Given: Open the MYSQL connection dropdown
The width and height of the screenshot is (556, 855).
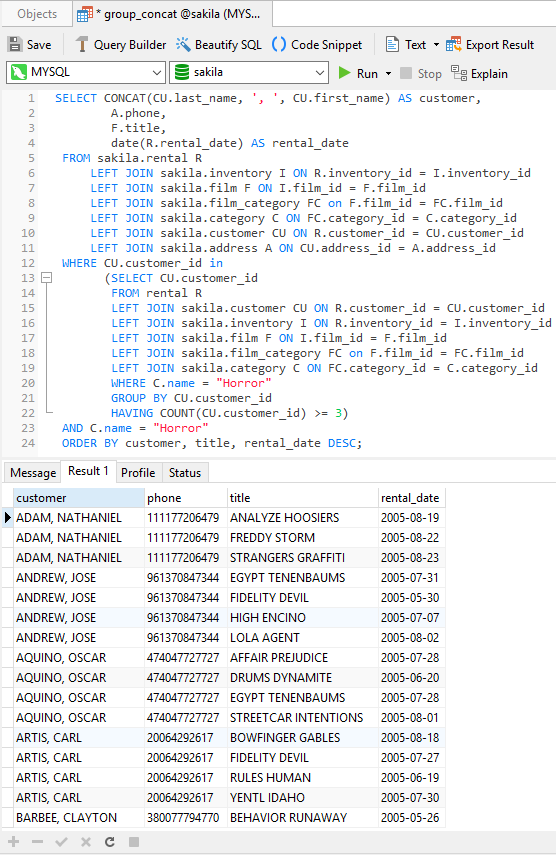Looking at the screenshot, I should (x=86, y=72).
